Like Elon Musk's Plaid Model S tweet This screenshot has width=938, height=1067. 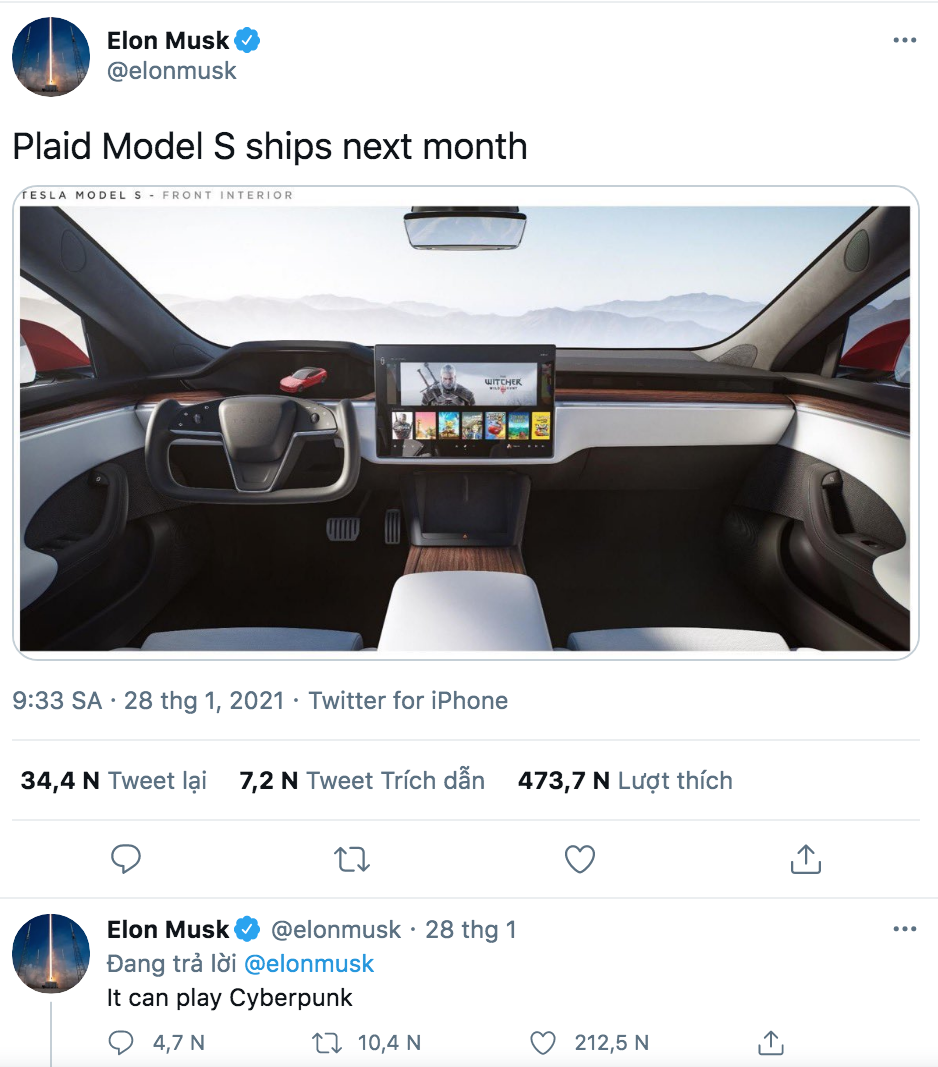point(579,858)
